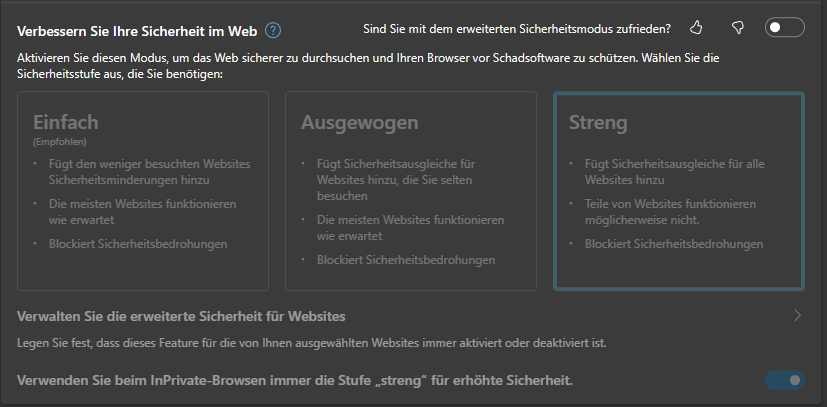Select the Streng security level card
Screen dimensions: 827x407
click(x=679, y=191)
